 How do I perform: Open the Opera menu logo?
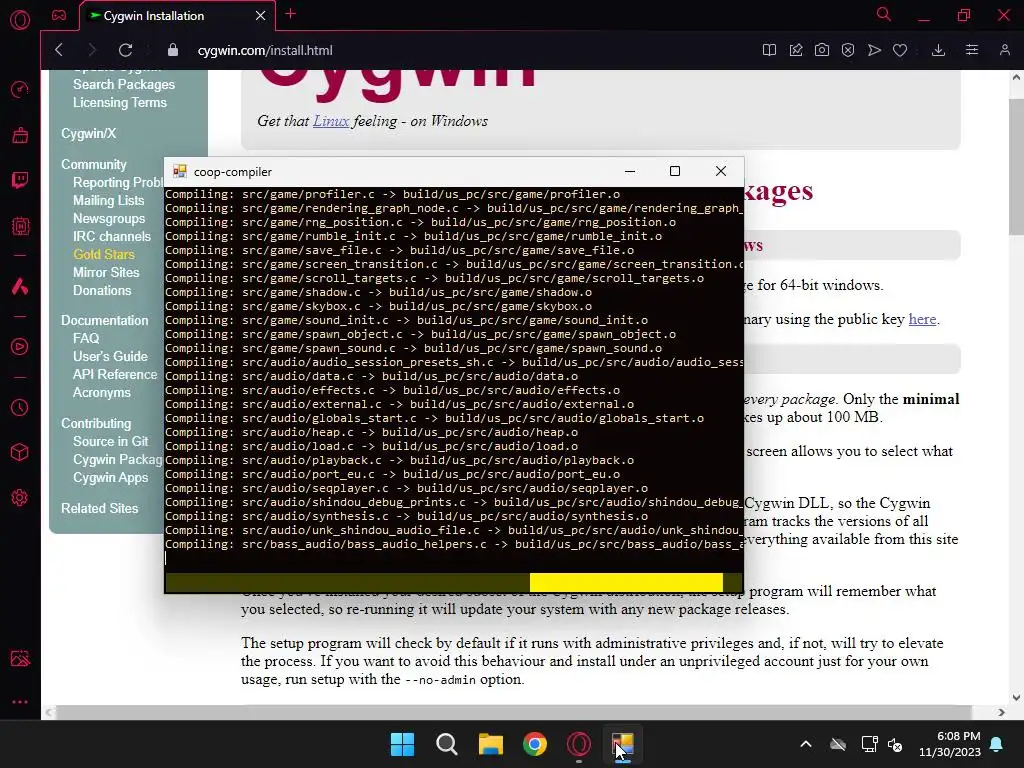click(20, 20)
